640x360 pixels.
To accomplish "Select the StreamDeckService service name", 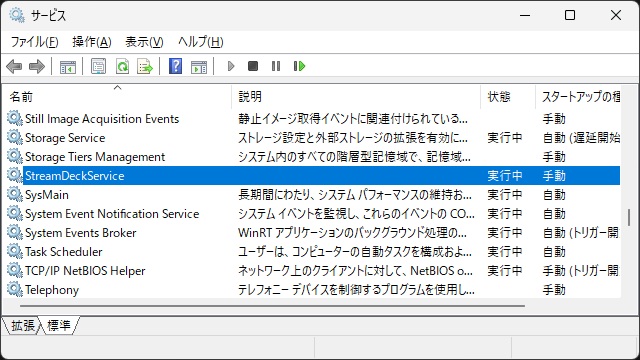I will pos(75,176).
